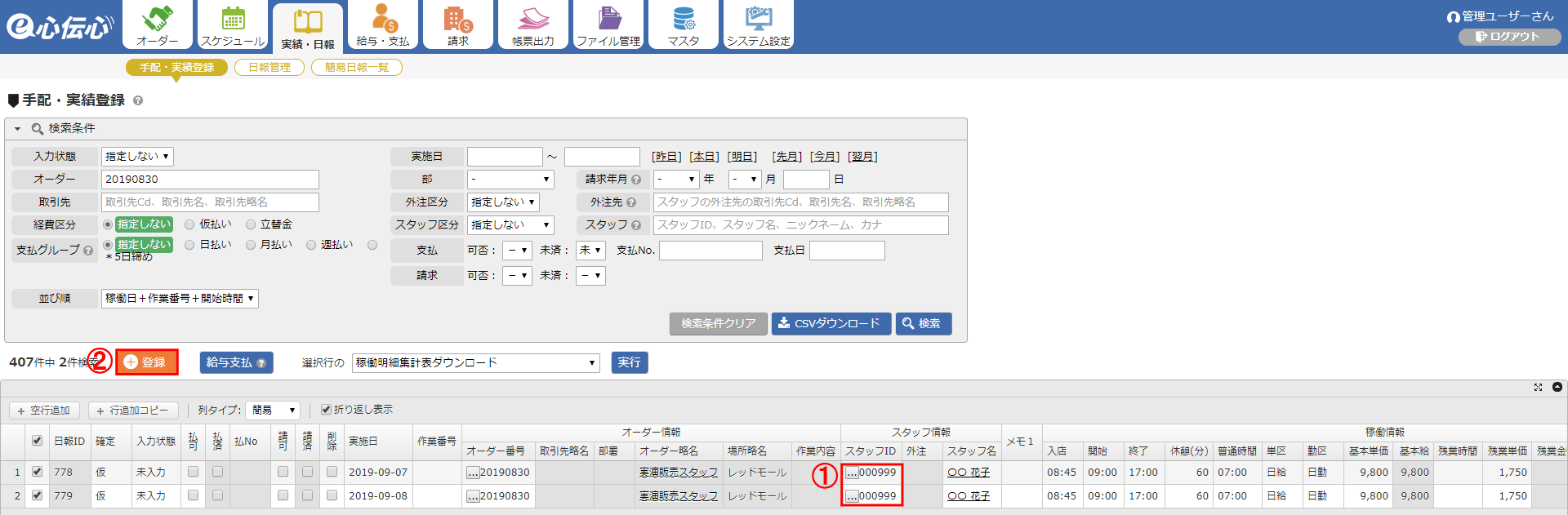1568x515 pixels.
Task: Click the 給与支払 button
Action: pos(236,363)
